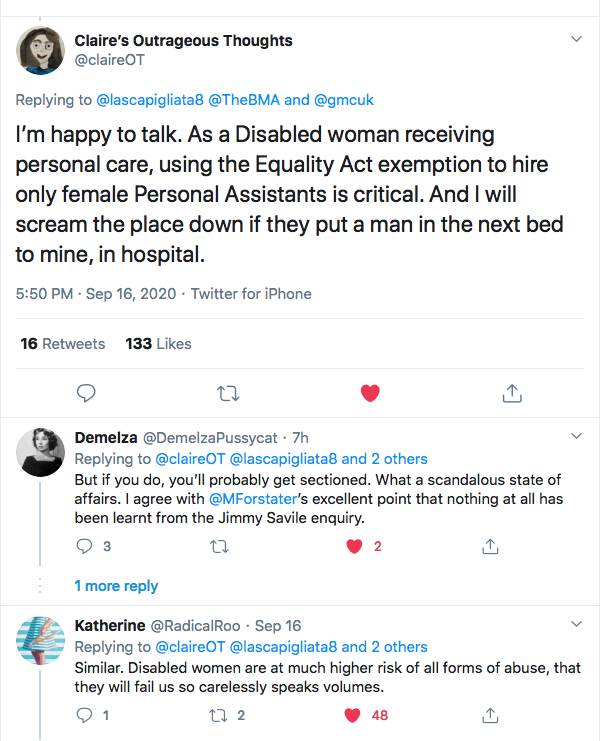View the 16 Retweets list
The height and width of the screenshot is (741, 601).
coord(63,343)
